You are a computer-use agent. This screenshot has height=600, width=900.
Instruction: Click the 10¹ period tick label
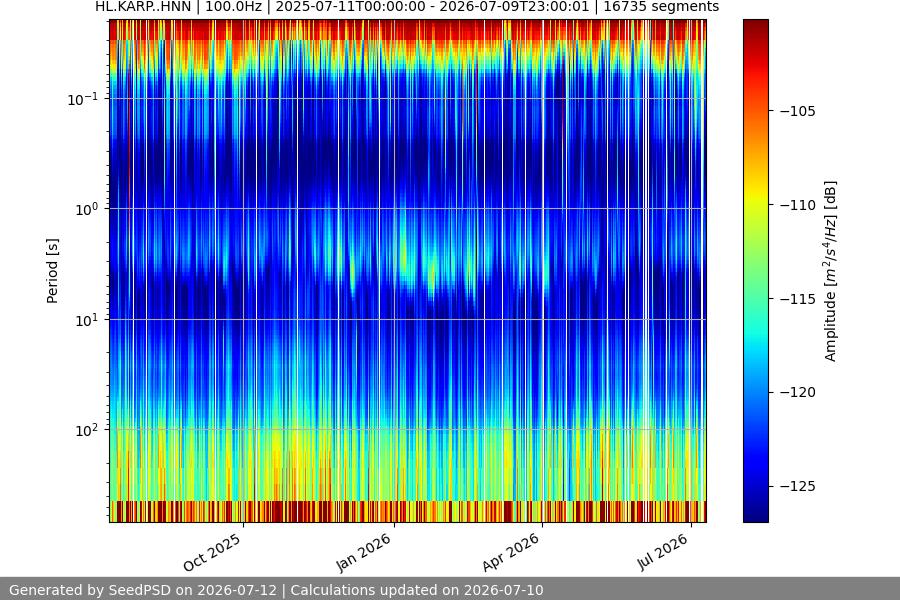click(87, 320)
